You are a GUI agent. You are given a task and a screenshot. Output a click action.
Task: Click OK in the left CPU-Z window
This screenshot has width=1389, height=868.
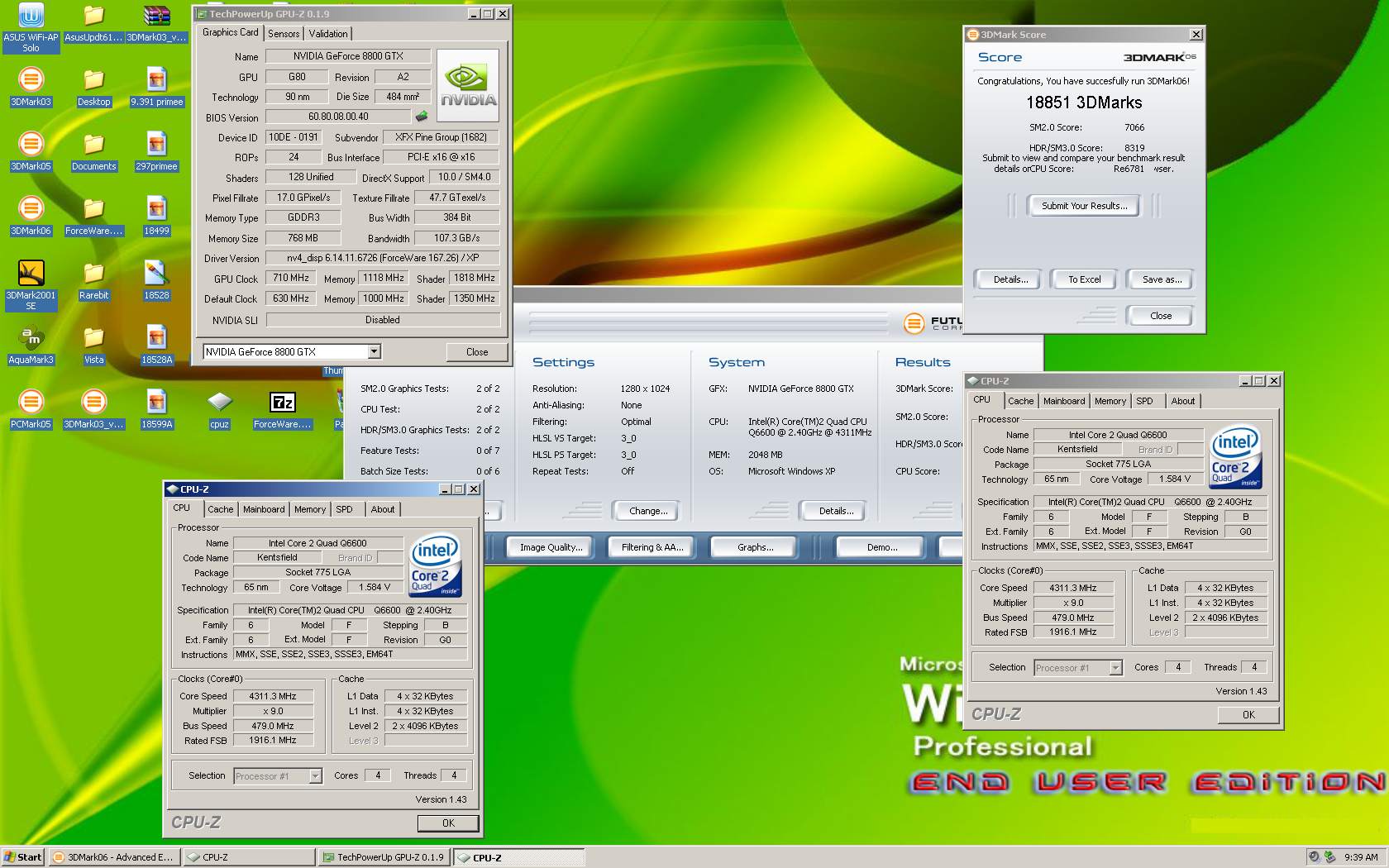pyautogui.click(x=448, y=823)
